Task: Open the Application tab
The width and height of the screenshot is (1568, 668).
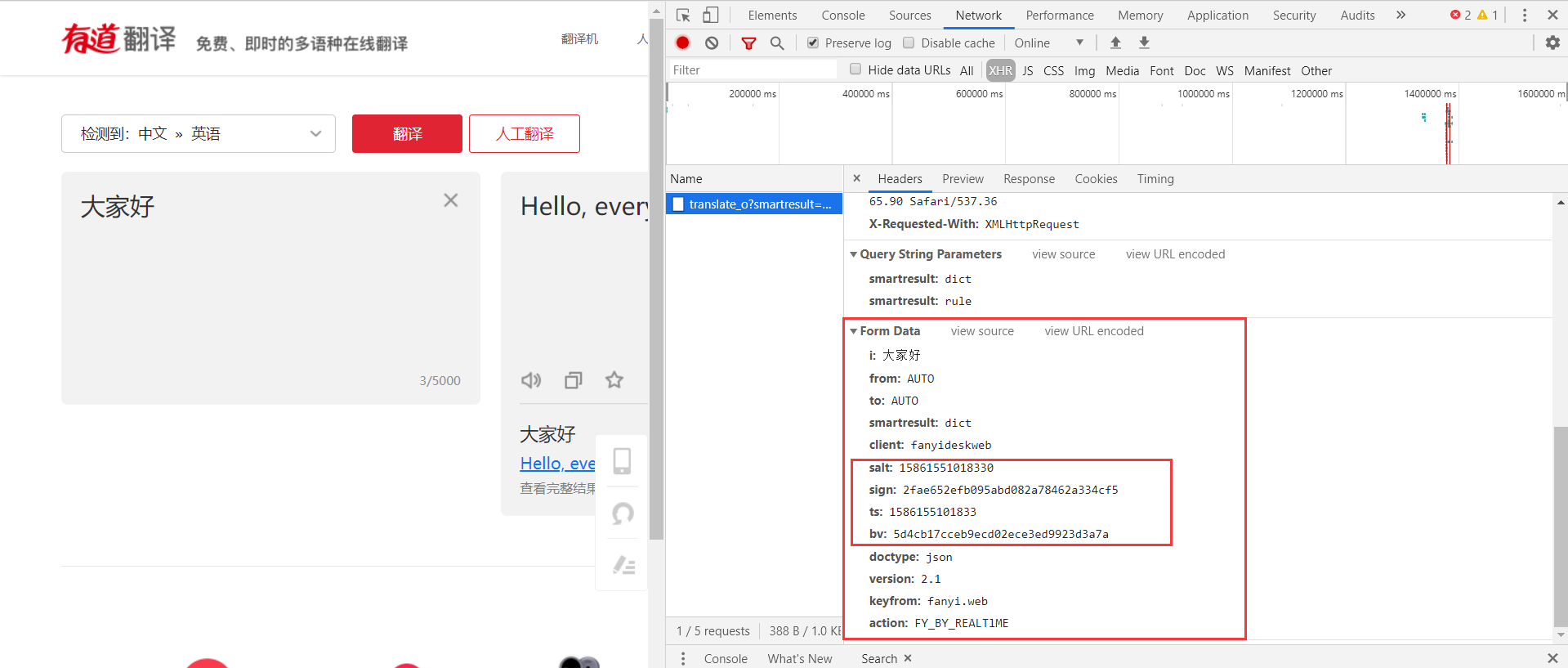Action: click(x=1217, y=15)
